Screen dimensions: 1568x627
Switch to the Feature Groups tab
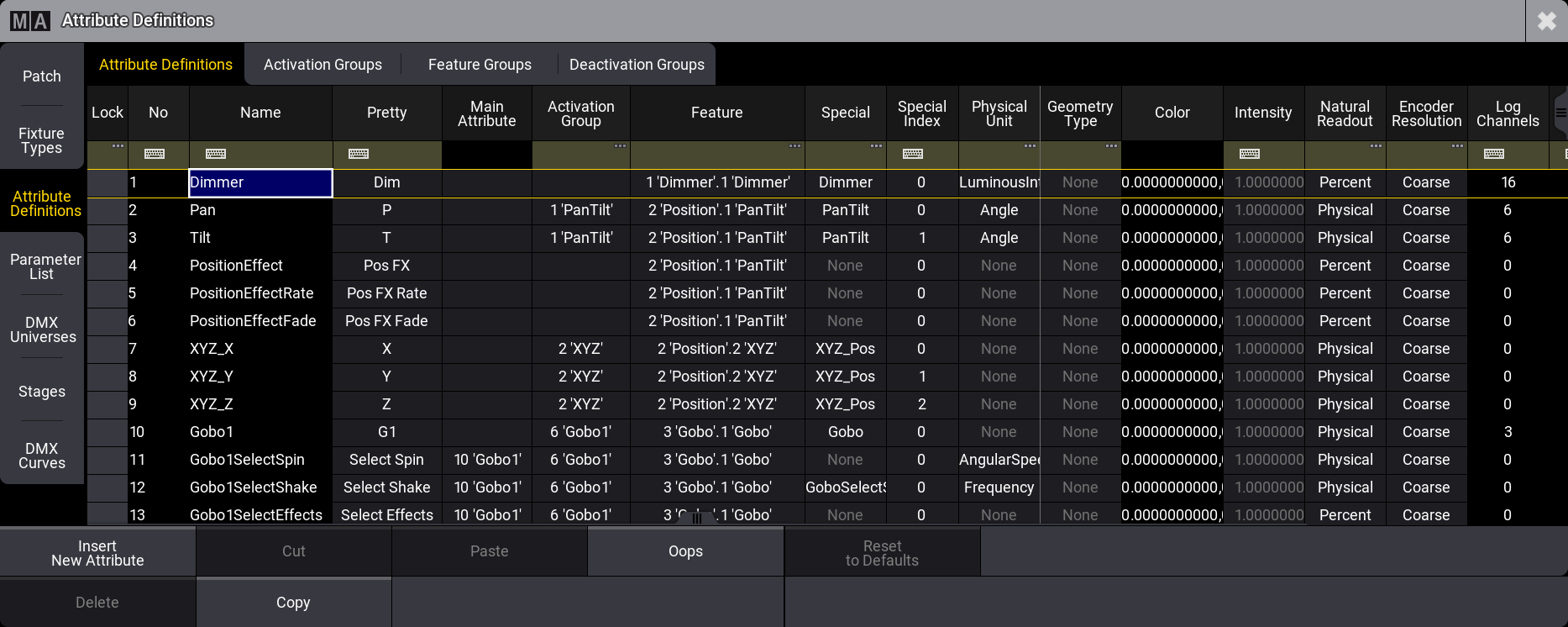coord(480,65)
